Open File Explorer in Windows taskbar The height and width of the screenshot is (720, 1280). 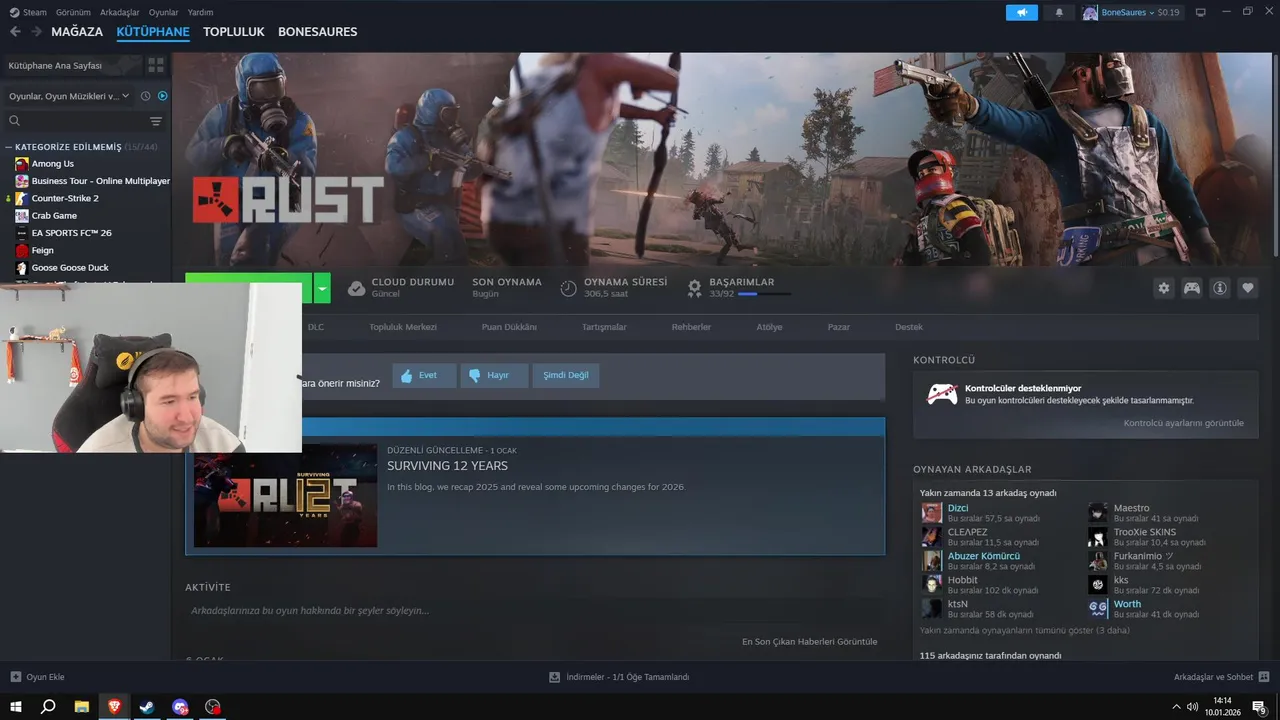[x=81, y=706]
